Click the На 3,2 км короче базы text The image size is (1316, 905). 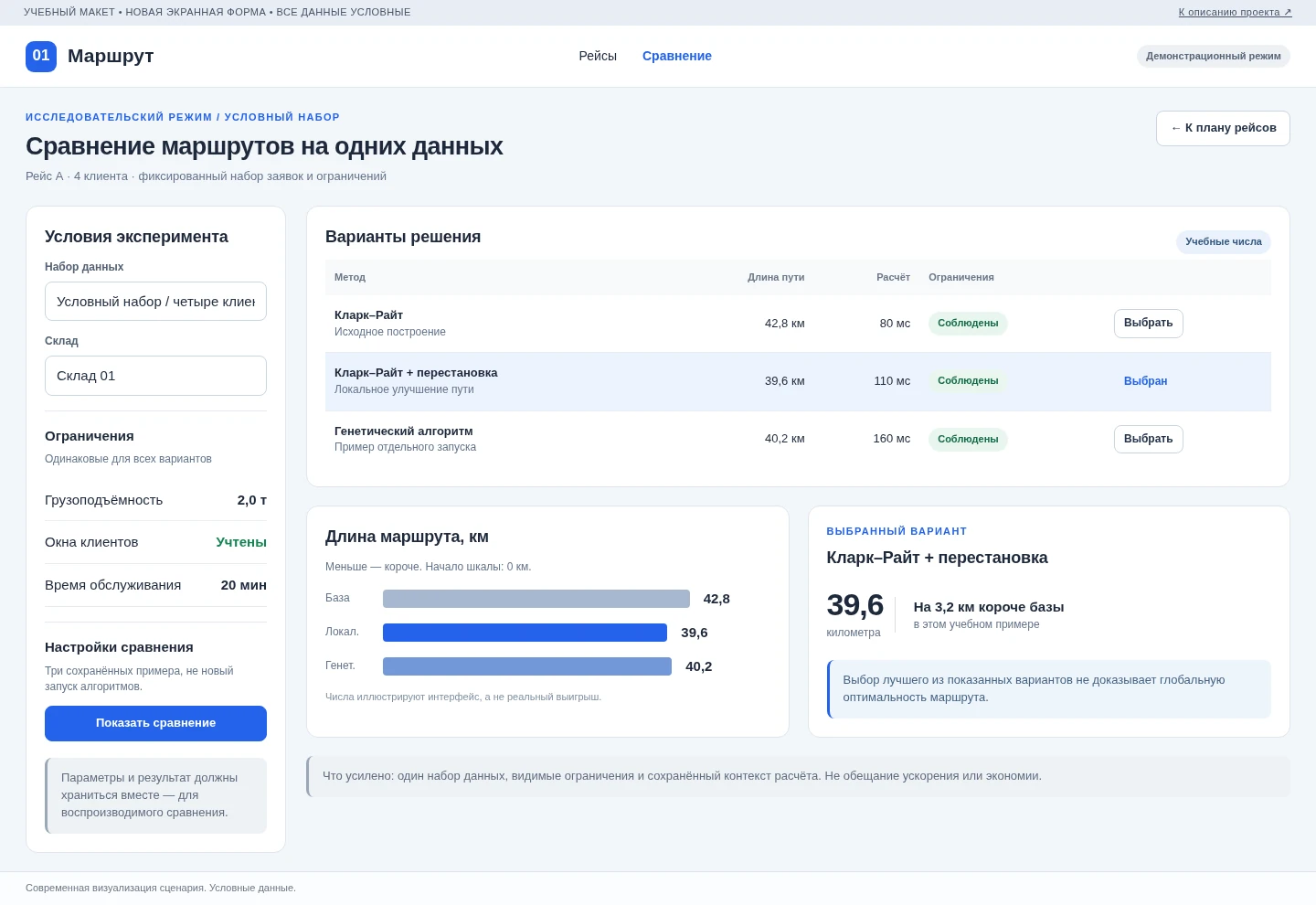tap(989, 607)
